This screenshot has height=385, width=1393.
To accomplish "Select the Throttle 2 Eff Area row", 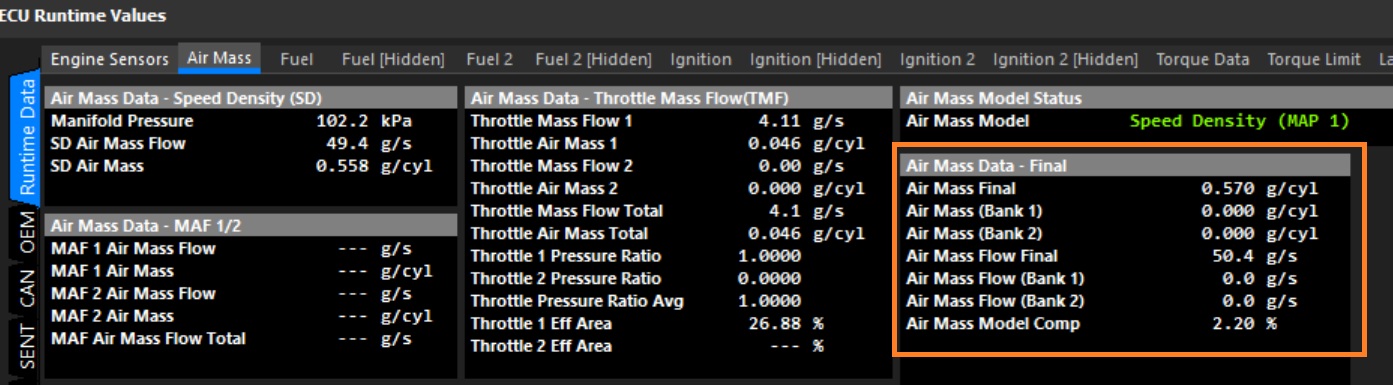I will [678, 346].
